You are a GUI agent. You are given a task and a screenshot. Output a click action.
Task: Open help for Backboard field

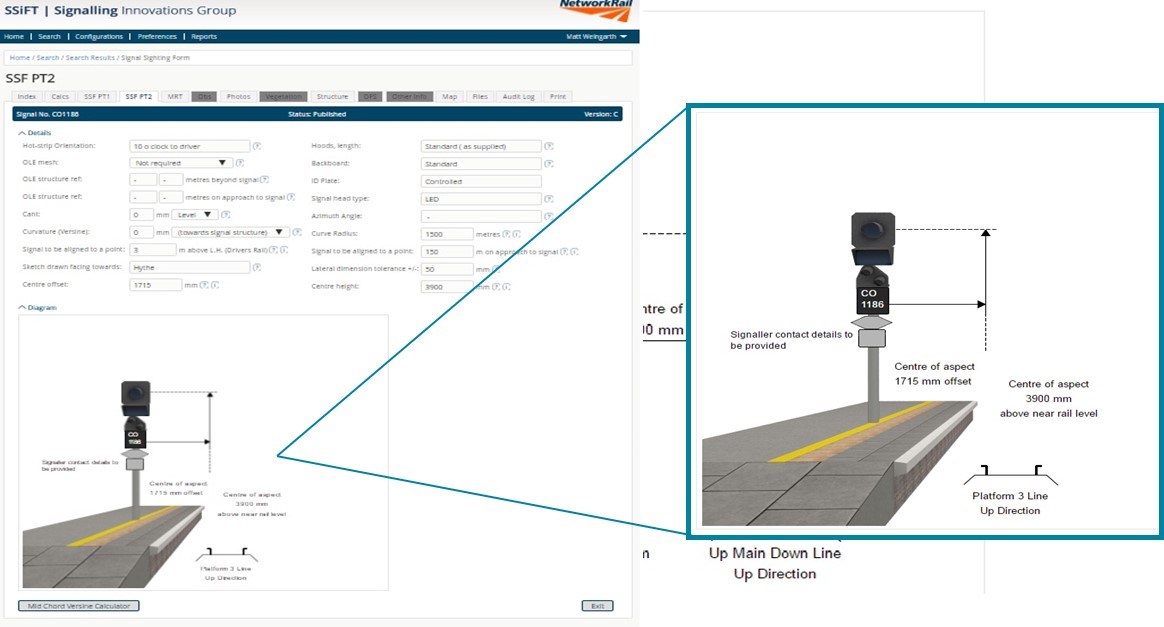(549, 163)
